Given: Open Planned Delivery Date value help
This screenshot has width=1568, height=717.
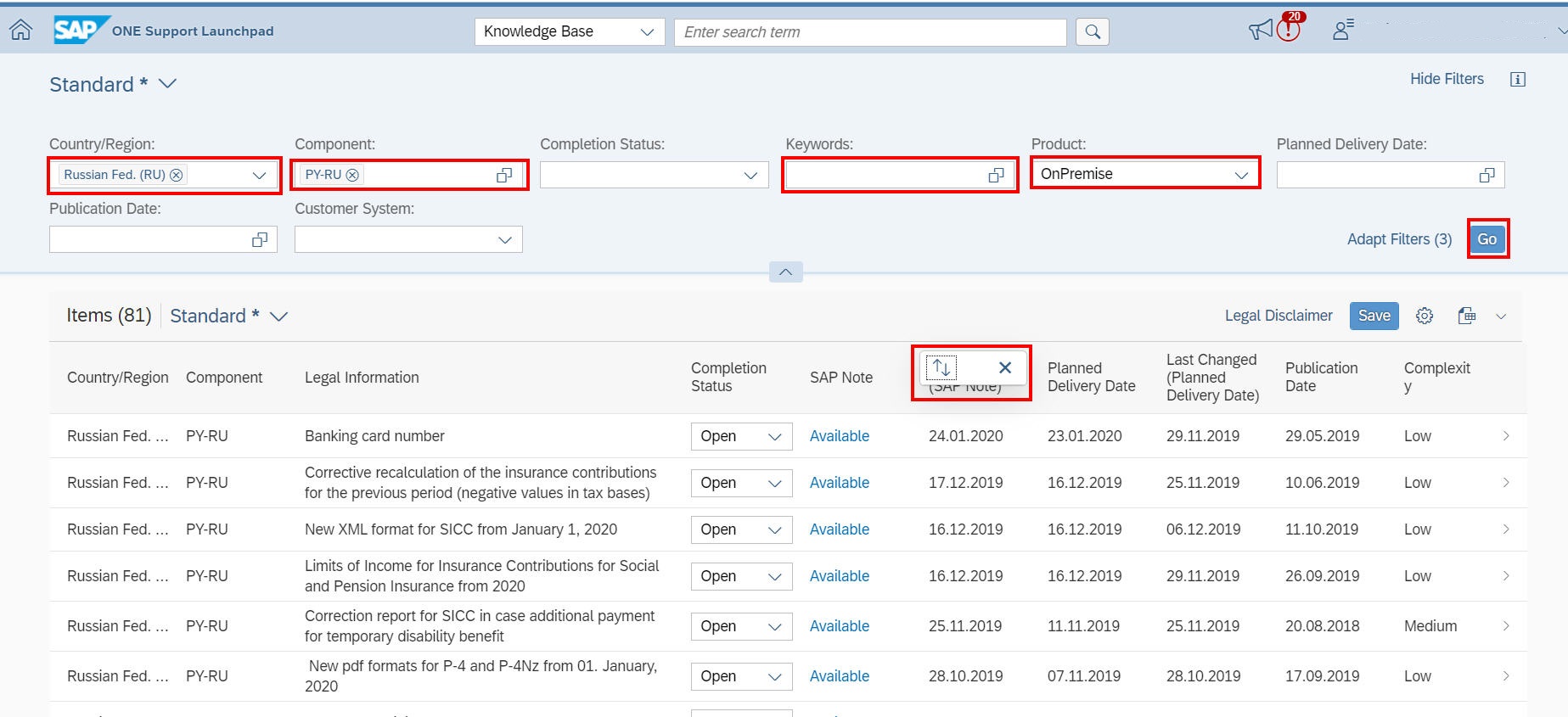Looking at the screenshot, I should (x=1487, y=175).
